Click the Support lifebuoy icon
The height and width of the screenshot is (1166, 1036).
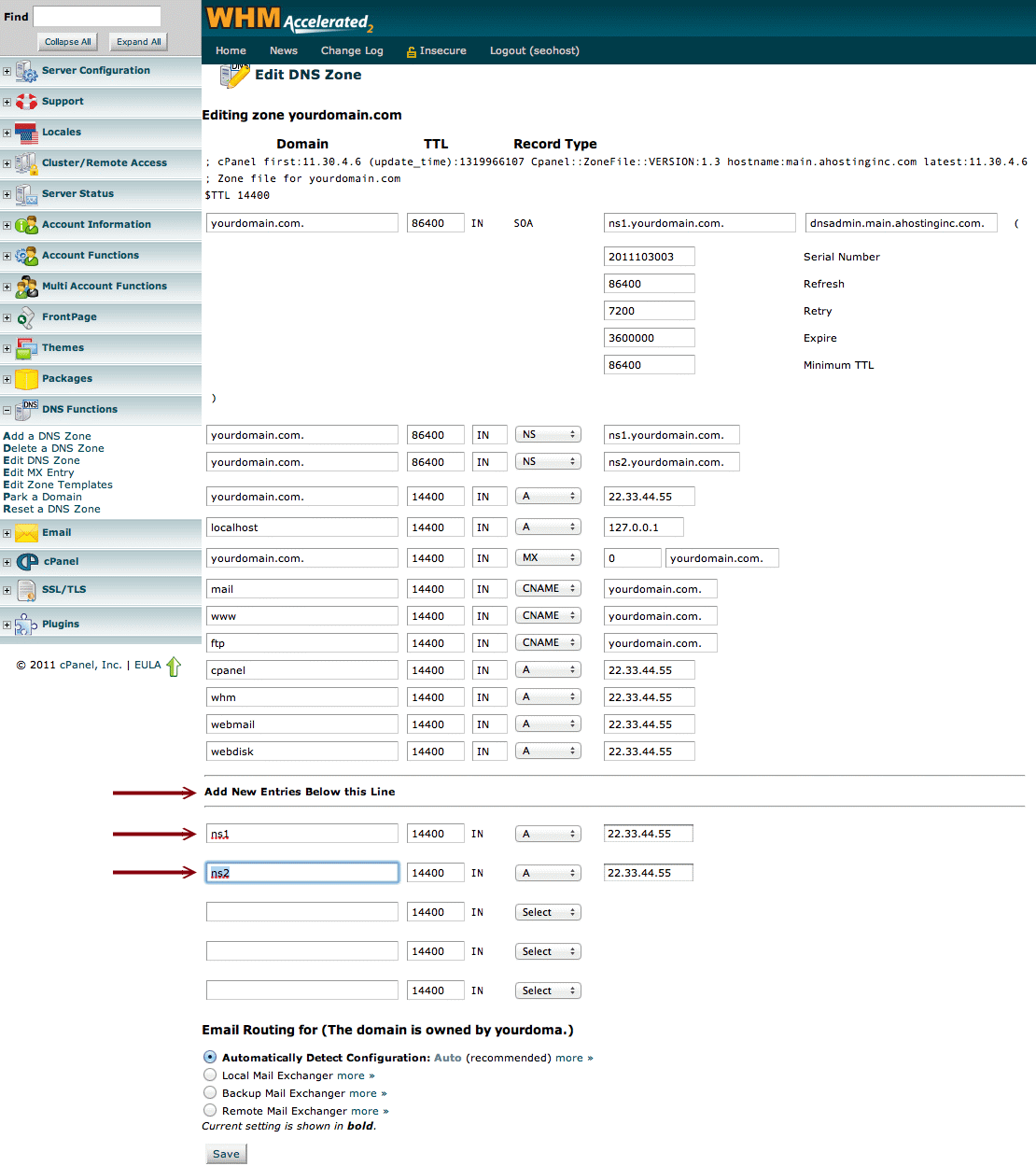tap(26, 102)
